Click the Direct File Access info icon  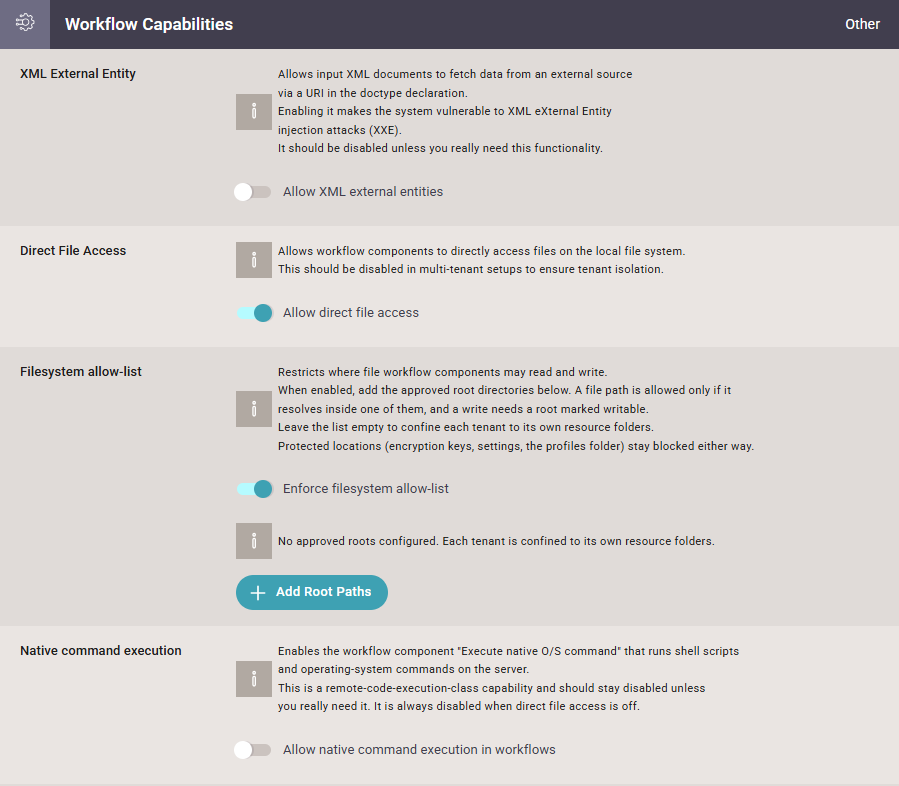[253, 260]
